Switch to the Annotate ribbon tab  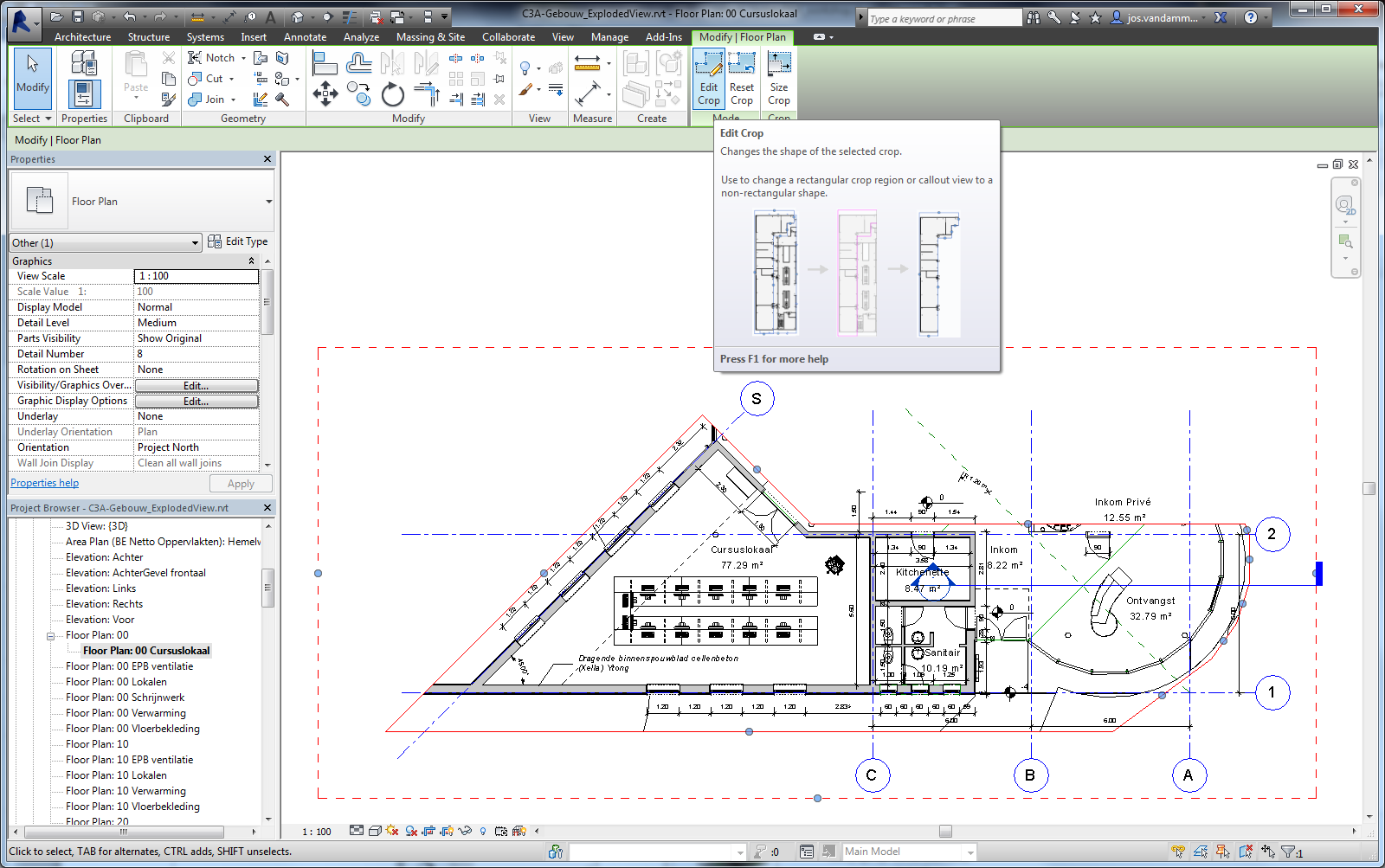tap(305, 37)
